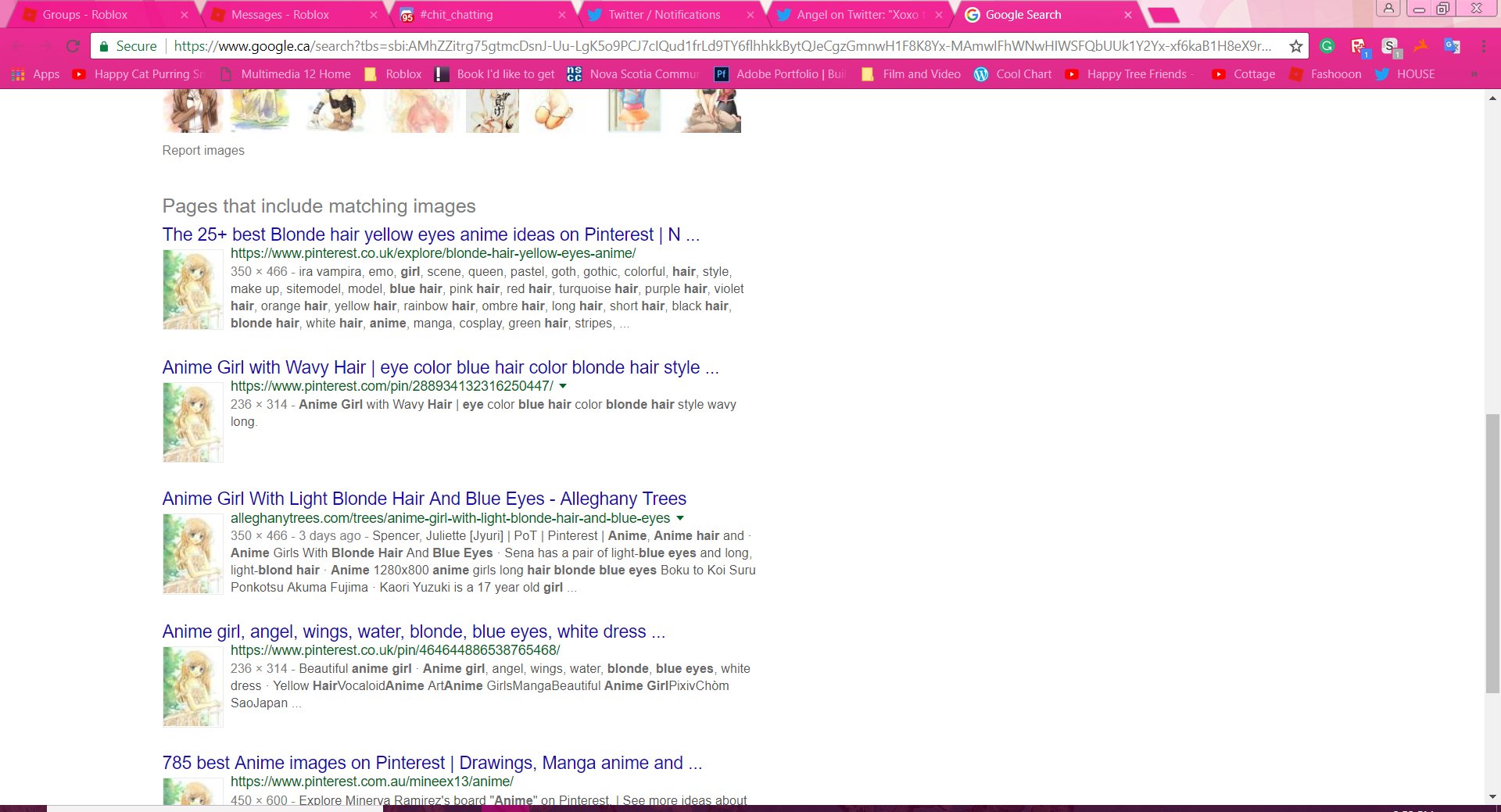
Task: Open the Chrome three-dot menu
Action: pyautogui.click(x=1483, y=46)
